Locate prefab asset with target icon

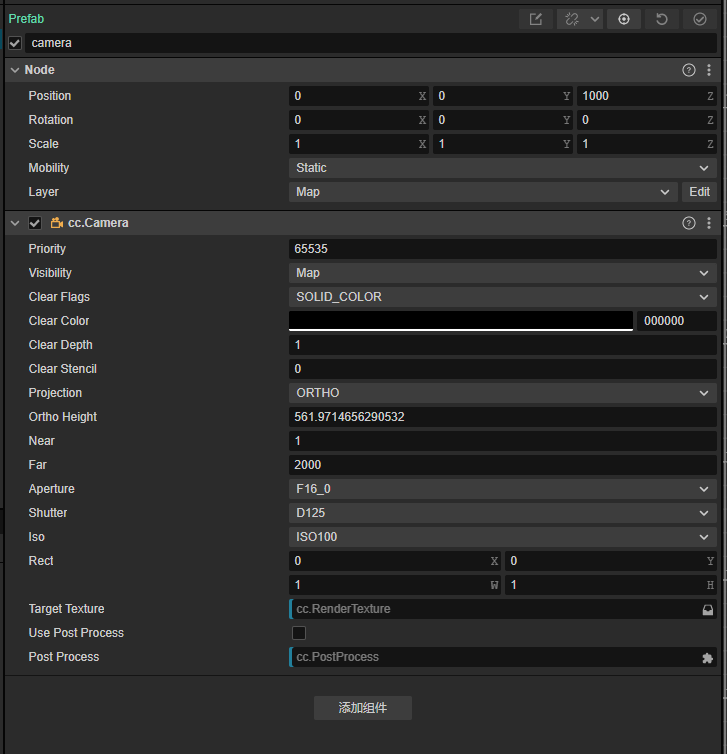624,19
